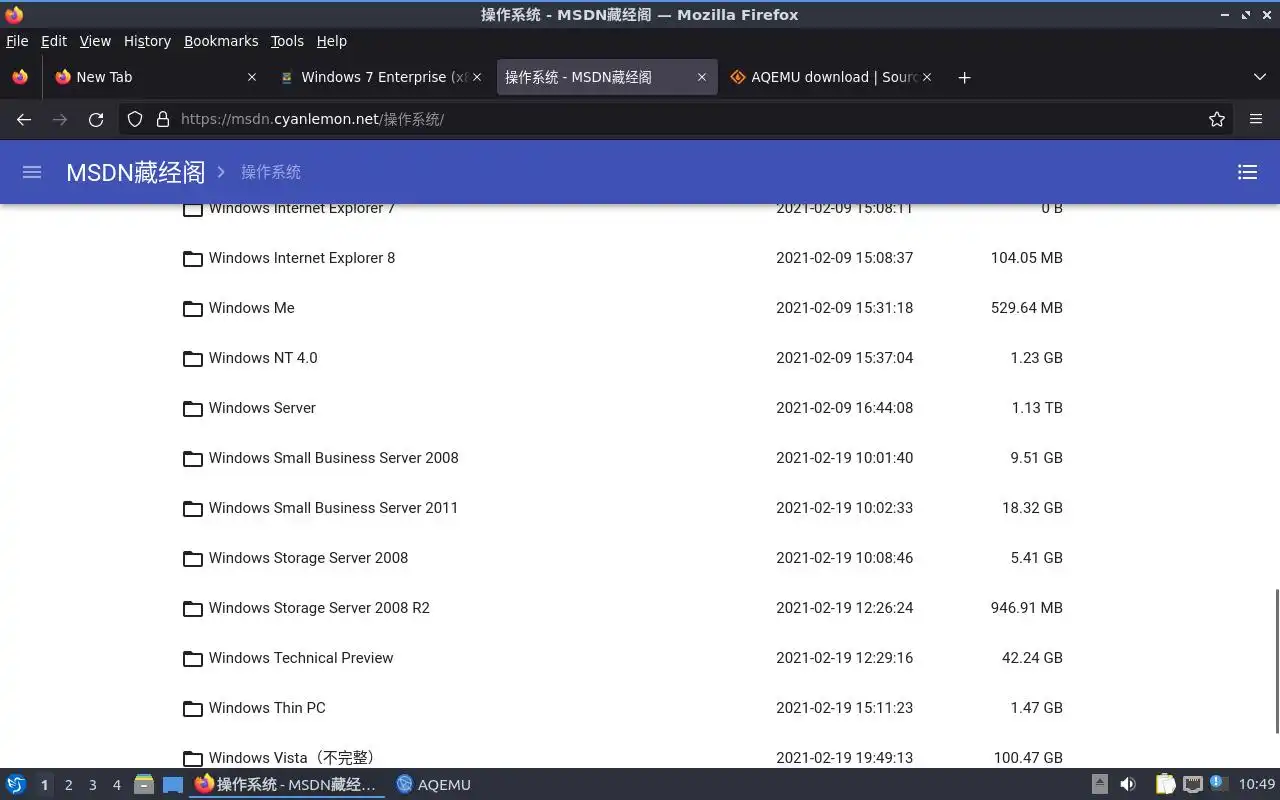The height and width of the screenshot is (800, 1280).
Task: Switch to workspace 3 in the taskbar
Action: coord(92,785)
